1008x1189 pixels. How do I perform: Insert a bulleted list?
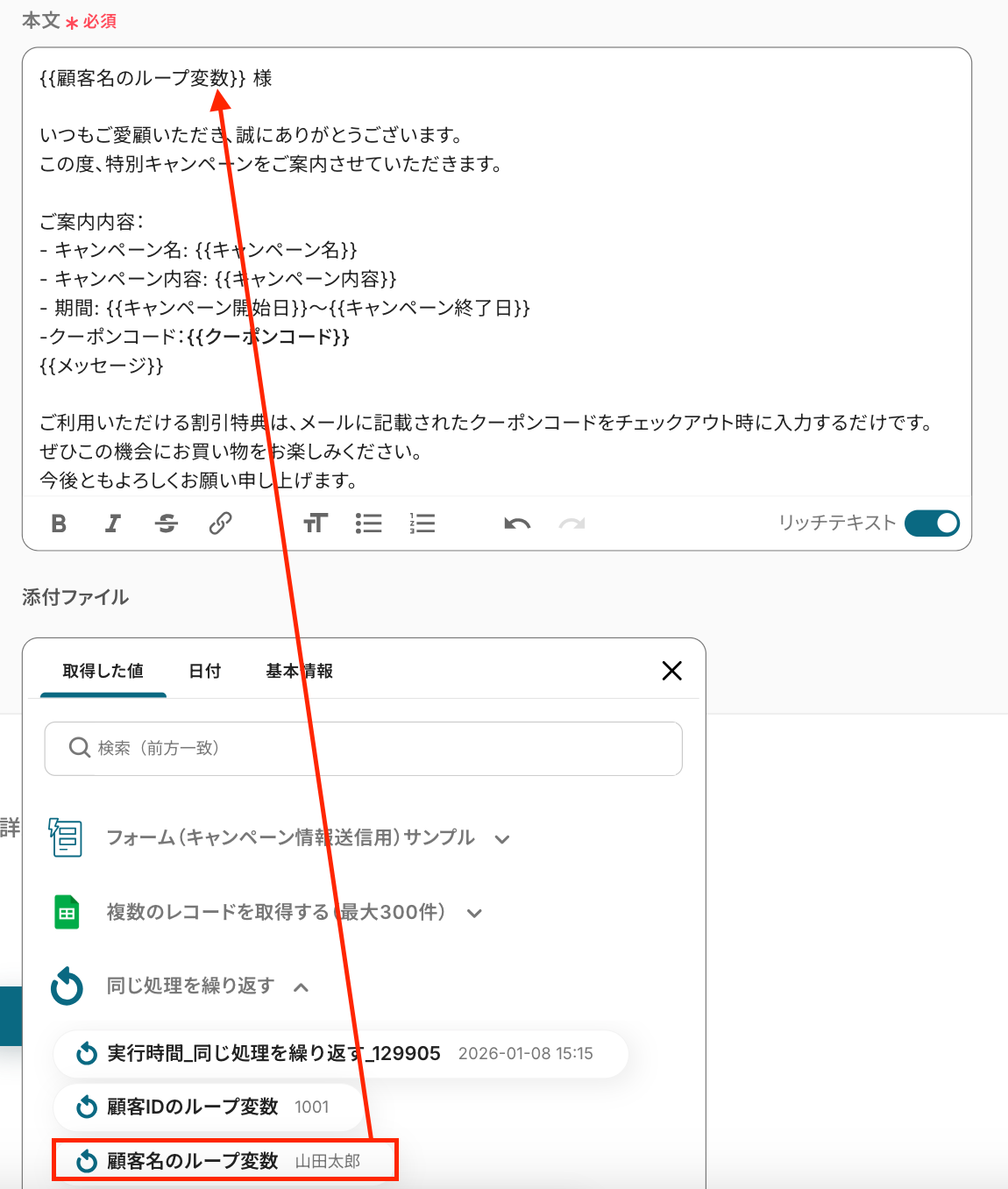[369, 523]
